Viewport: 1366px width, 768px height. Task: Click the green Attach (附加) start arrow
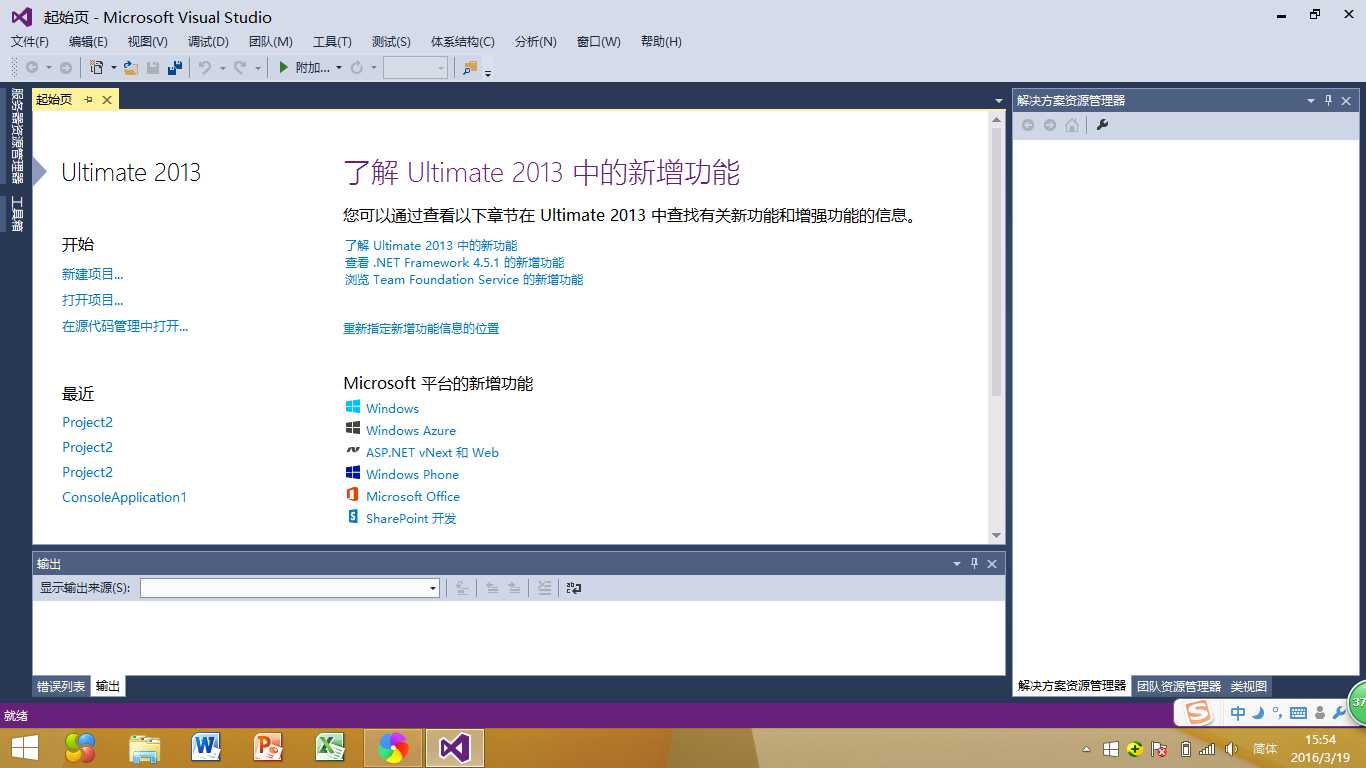click(284, 67)
